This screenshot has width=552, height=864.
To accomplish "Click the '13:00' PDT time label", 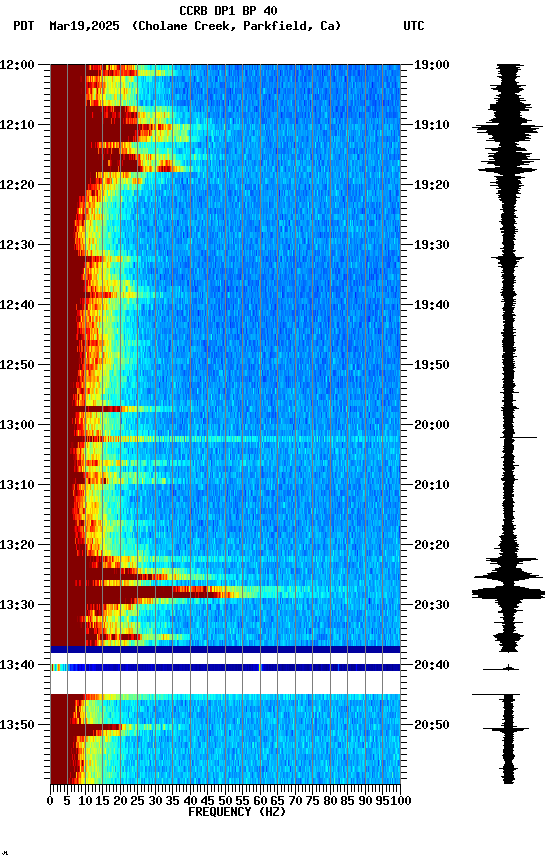I will [17, 425].
